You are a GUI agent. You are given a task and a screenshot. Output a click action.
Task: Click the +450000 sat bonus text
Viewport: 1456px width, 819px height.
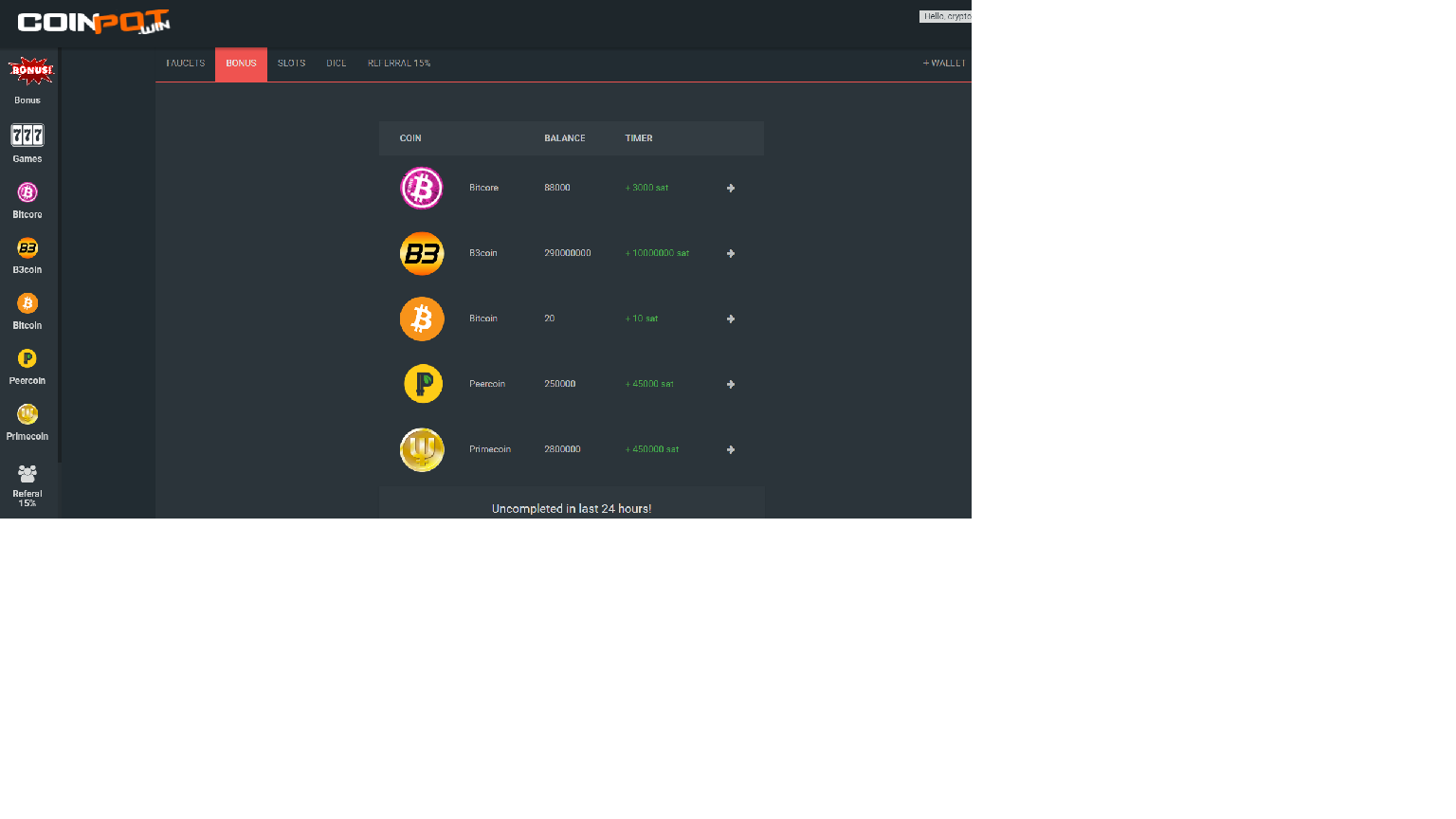[652, 449]
